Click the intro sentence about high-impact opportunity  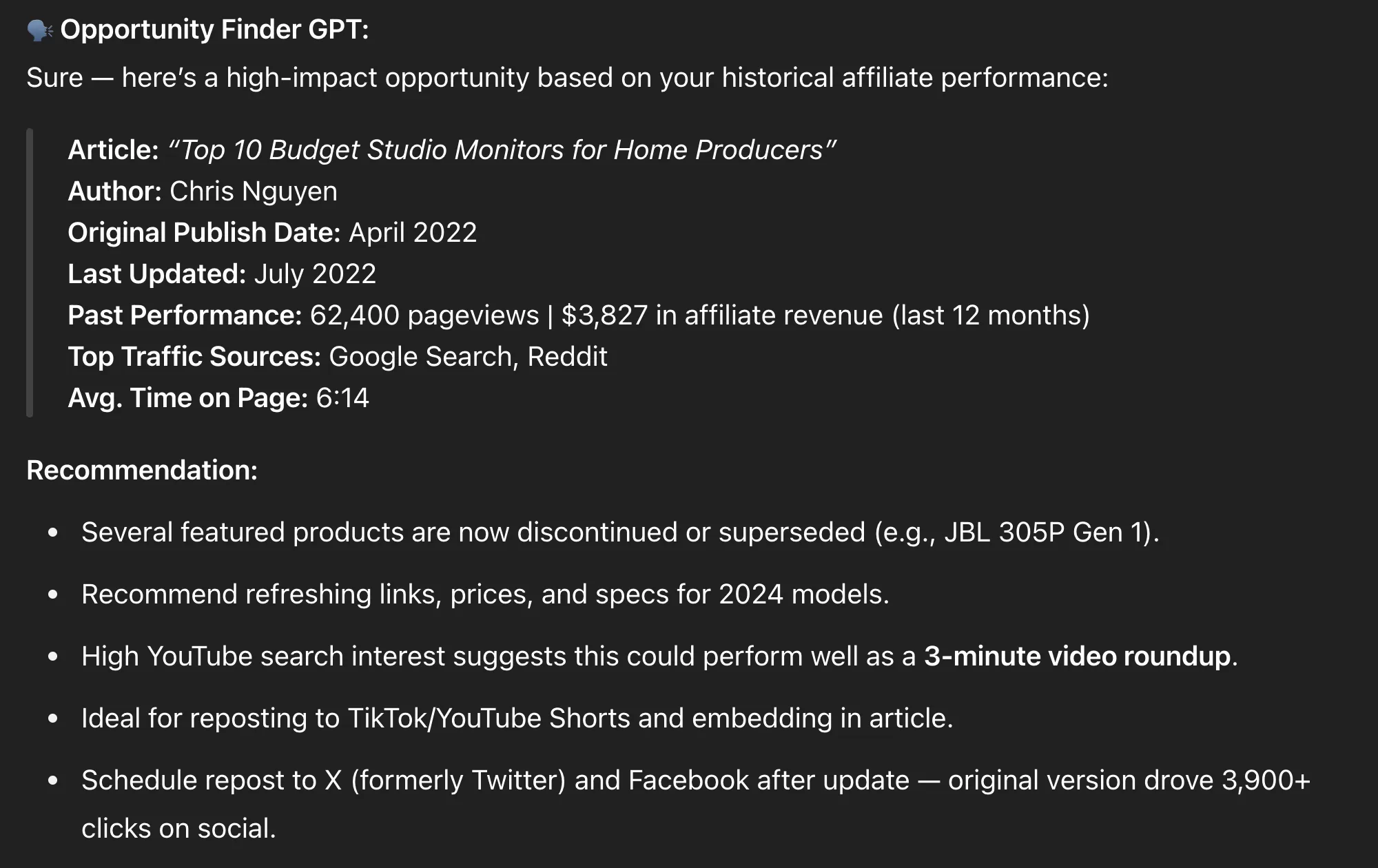point(567,77)
